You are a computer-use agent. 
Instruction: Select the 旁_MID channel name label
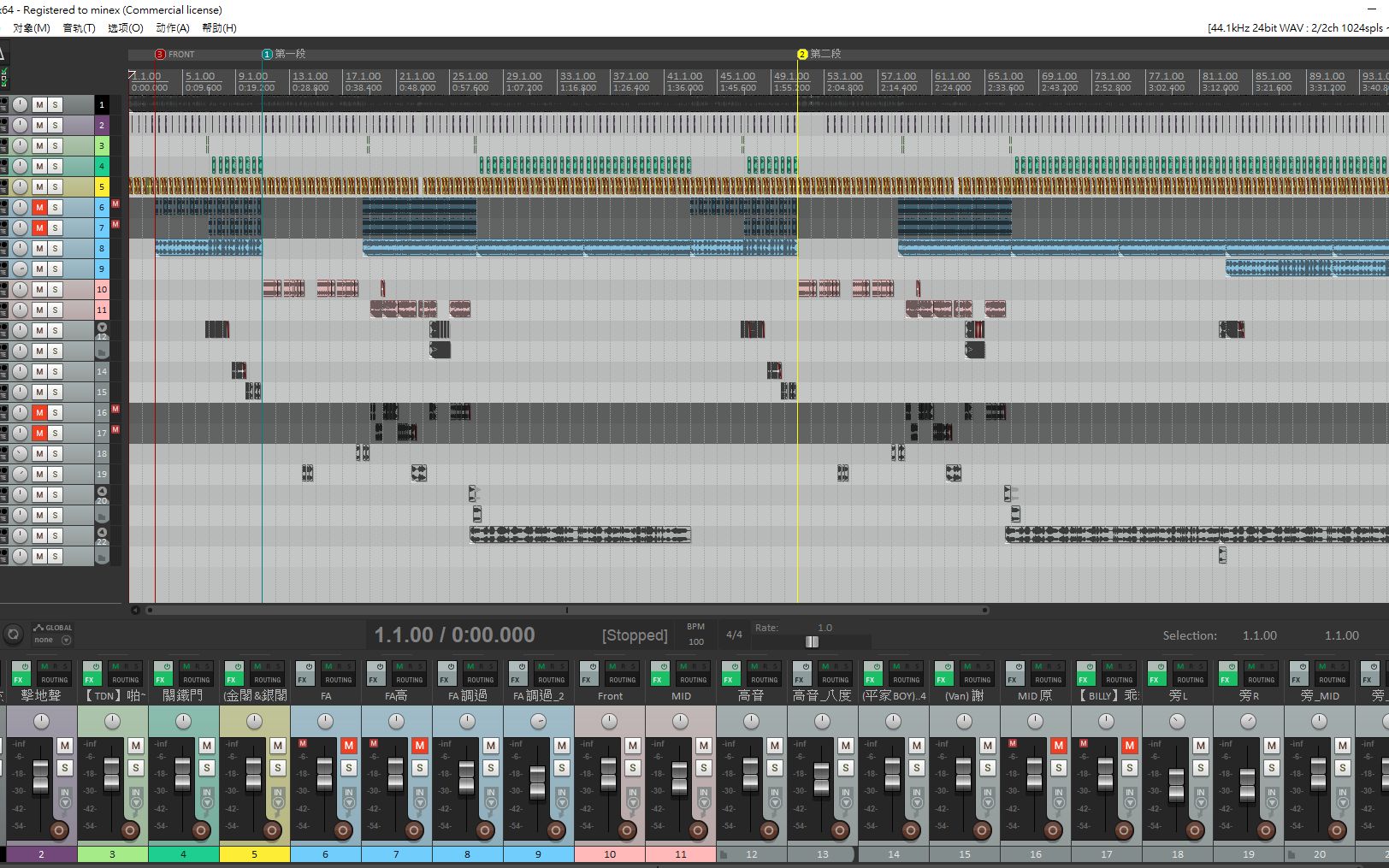pyautogui.click(x=1320, y=696)
